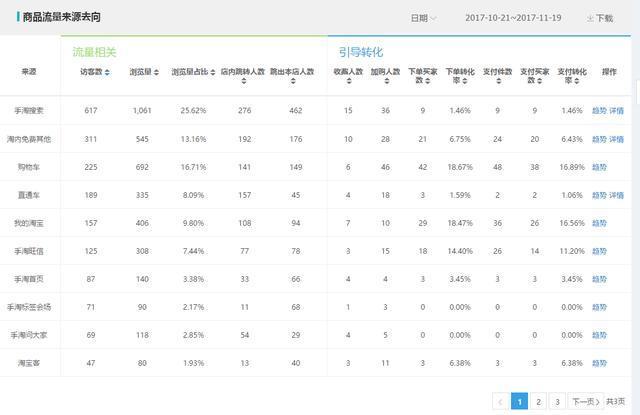This screenshot has height=415, width=640.
Task: Sort by 店内跳转人数 using its sort arrows
Action: point(244,81)
